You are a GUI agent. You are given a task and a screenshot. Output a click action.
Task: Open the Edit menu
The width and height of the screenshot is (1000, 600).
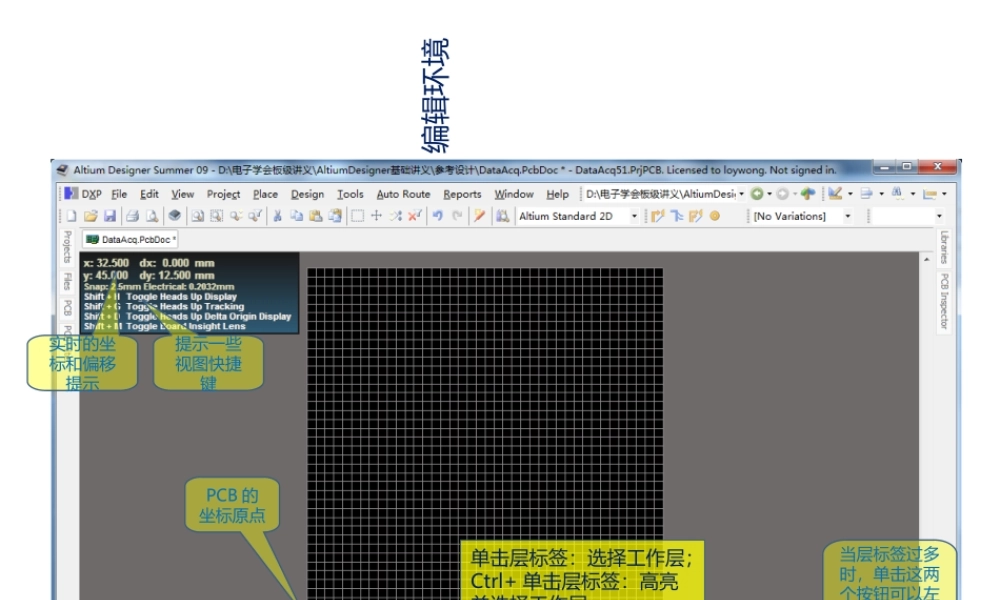tap(149, 194)
